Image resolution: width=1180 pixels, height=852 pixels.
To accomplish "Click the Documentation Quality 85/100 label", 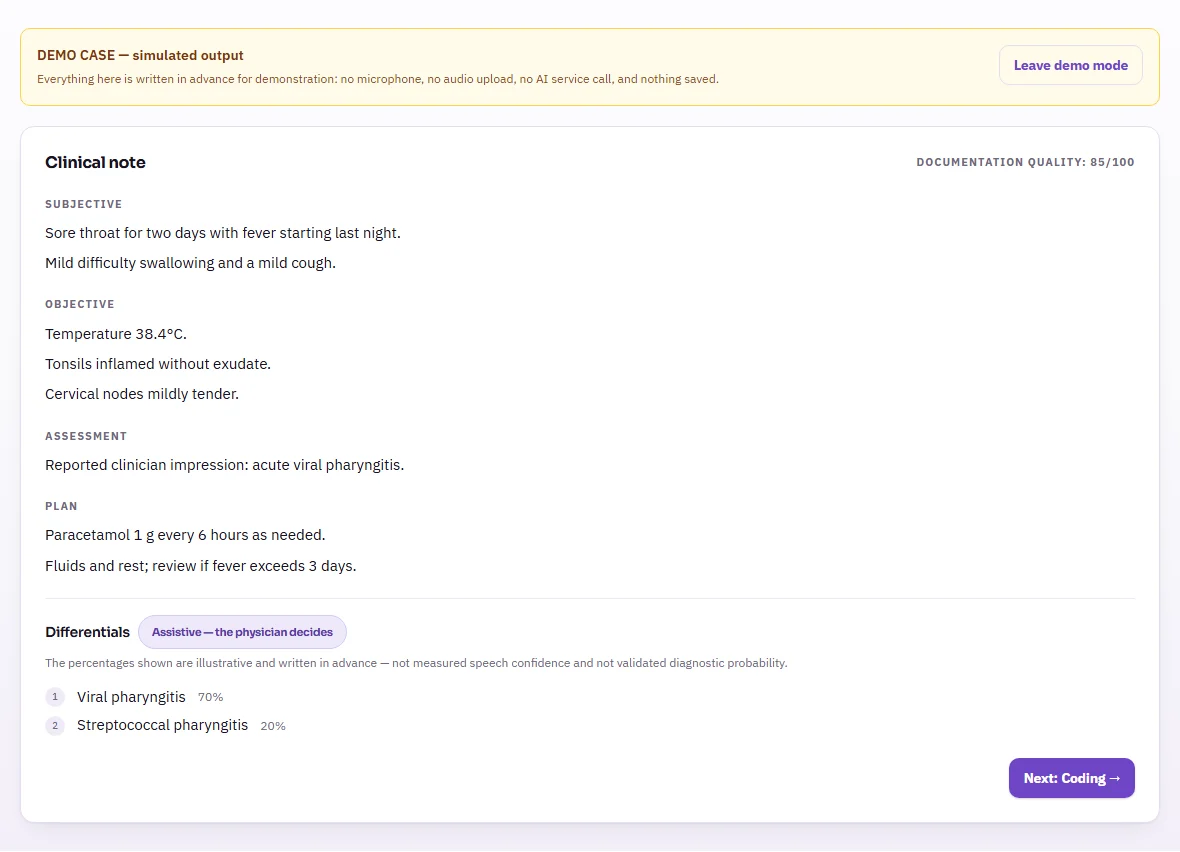I will tap(1025, 162).
